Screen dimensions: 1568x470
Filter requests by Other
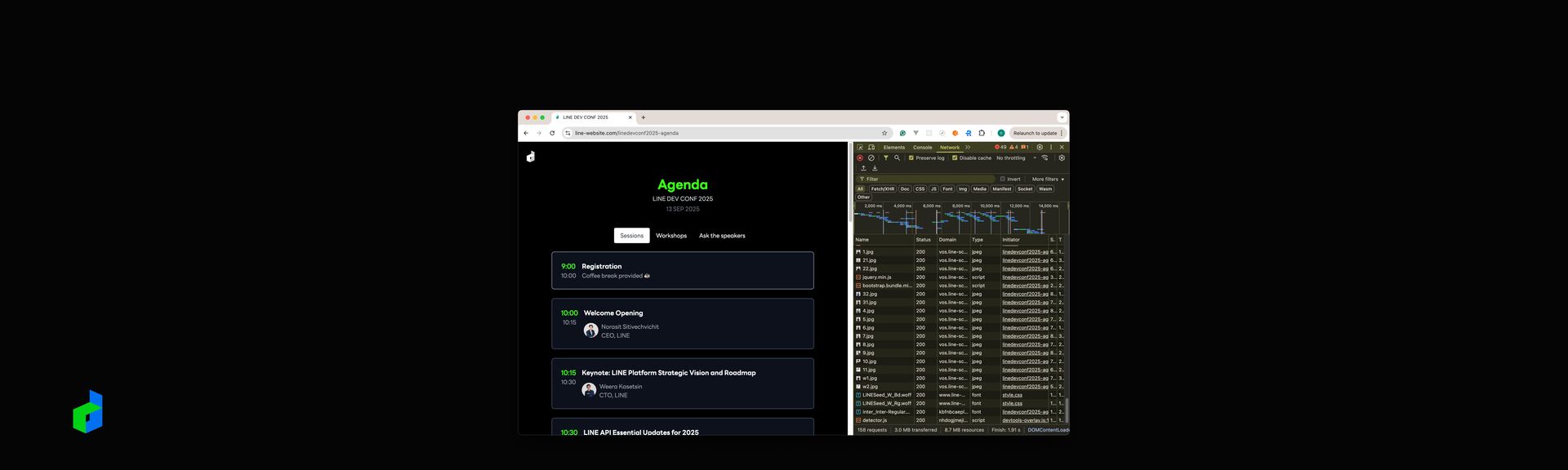pyautogui.click(x=863, y=197)
